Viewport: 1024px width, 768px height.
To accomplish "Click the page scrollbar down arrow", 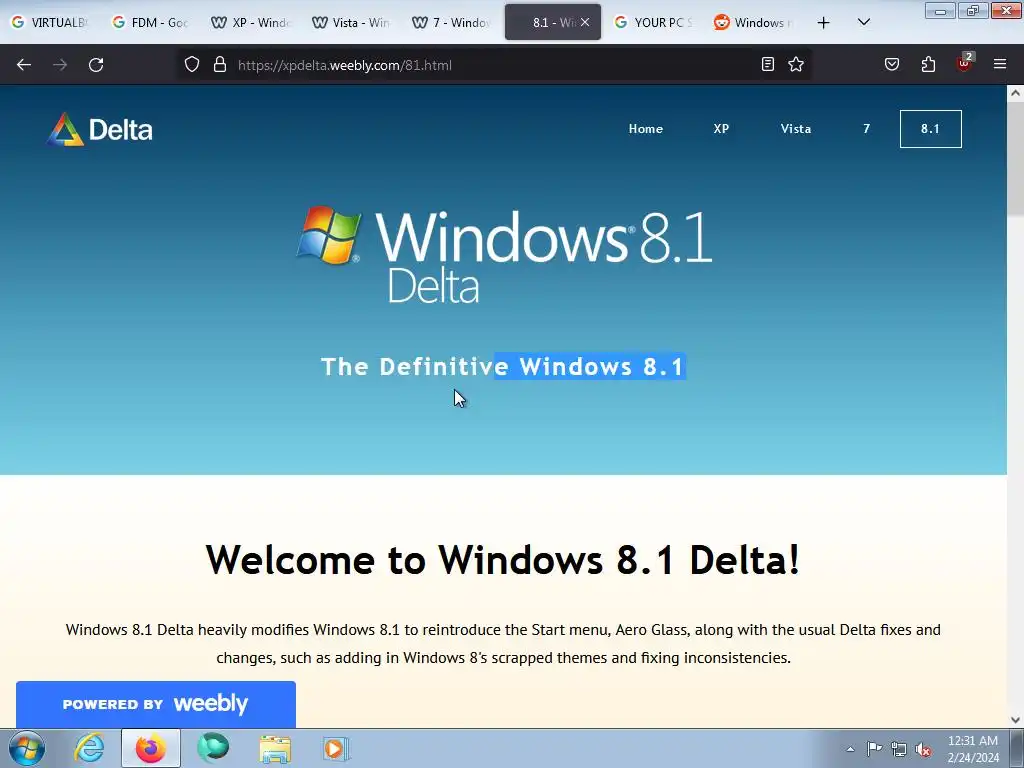I will 1015,720.
